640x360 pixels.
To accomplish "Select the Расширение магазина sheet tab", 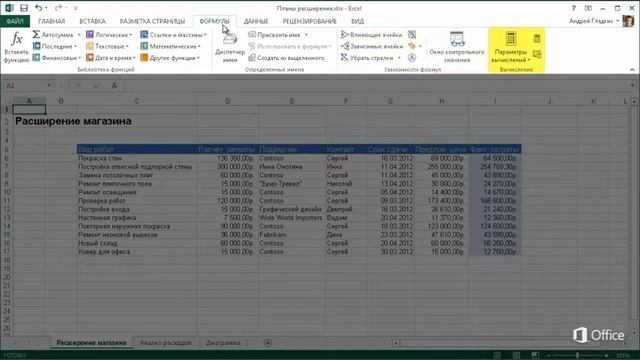I will pyautogui.click(x=91, y=343).
